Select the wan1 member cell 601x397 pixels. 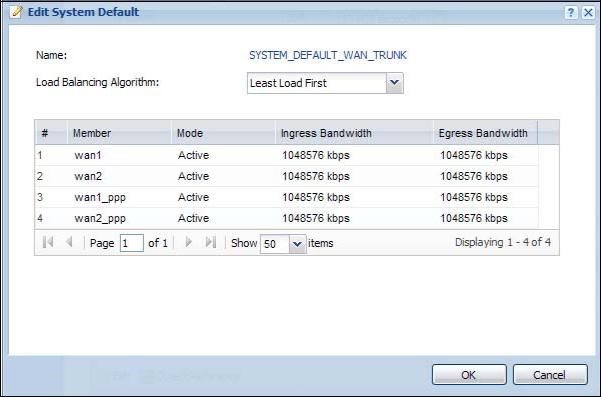120,155
